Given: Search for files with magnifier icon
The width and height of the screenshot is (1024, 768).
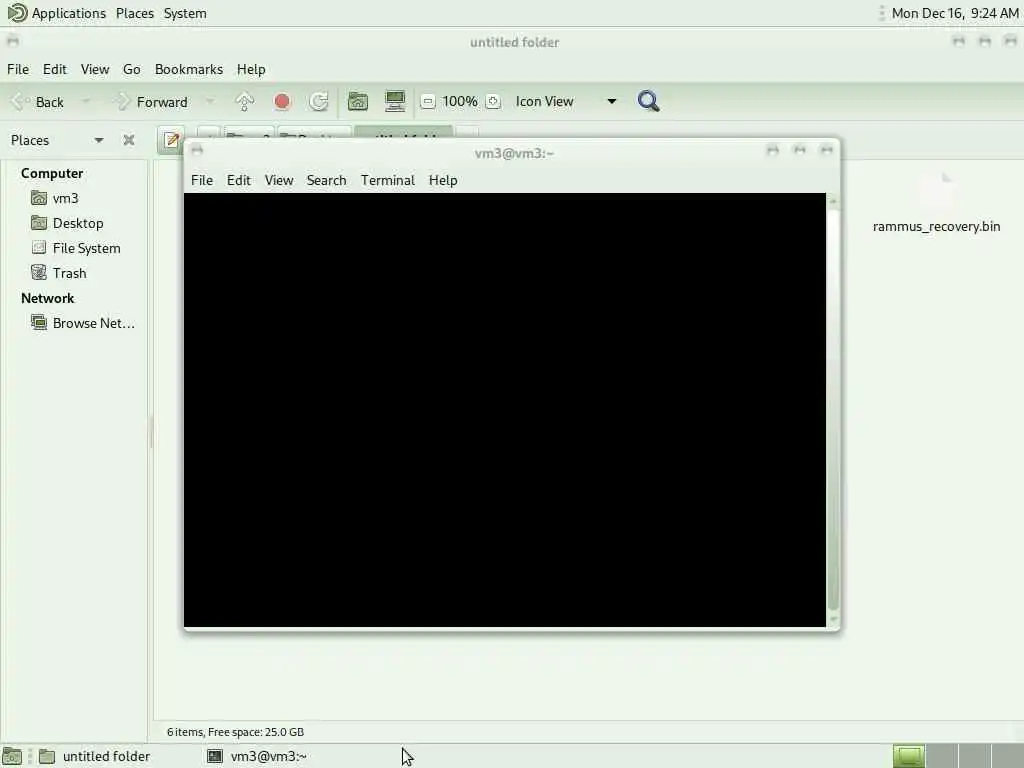Looking at the screenshot, I should (648, 102).
